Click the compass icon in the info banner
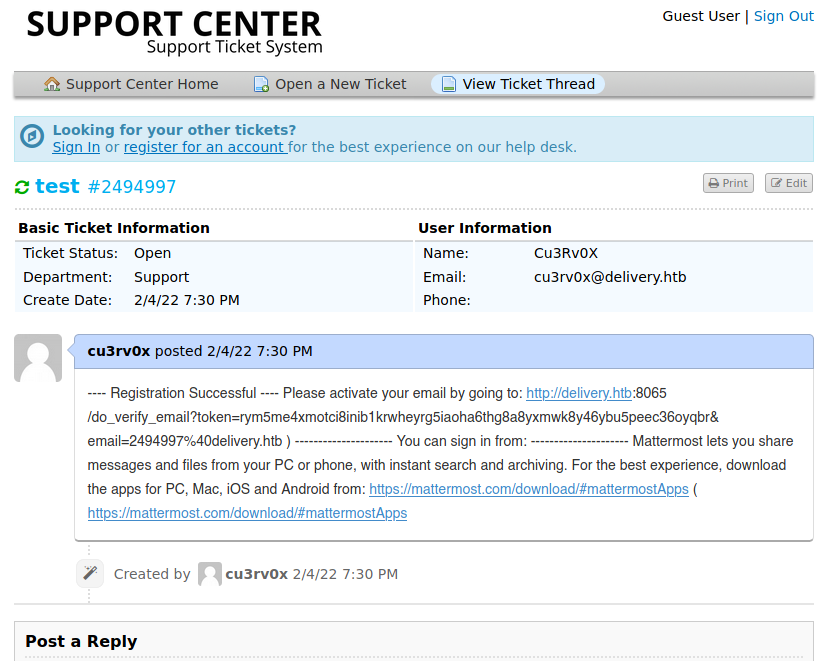Screen dimensions: 825x661 [33, 137]
